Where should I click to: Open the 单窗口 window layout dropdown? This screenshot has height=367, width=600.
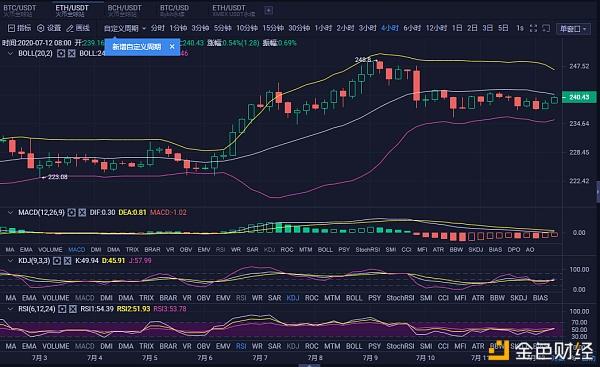(573, 29)
